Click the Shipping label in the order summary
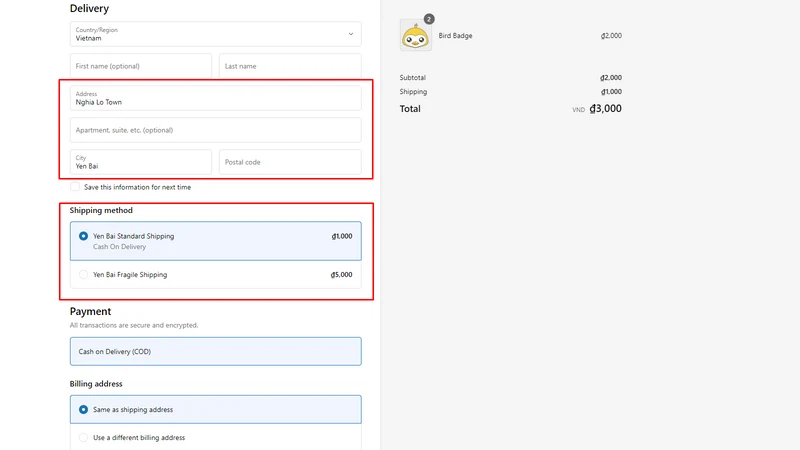Image resolution: width=800 pixels, height=450 pixels. [x=413, y=92]
